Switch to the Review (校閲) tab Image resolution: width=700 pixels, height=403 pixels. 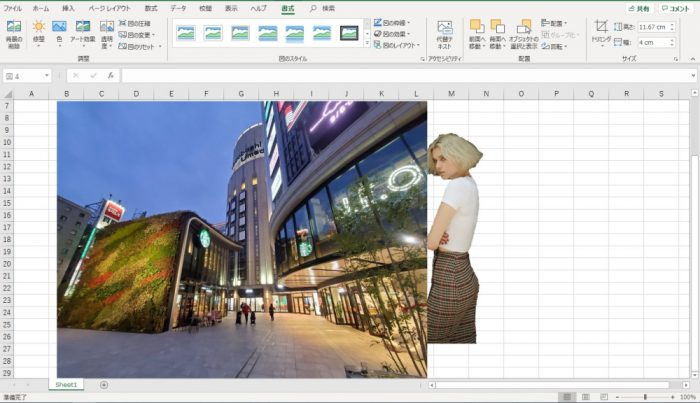coord(205,8)
